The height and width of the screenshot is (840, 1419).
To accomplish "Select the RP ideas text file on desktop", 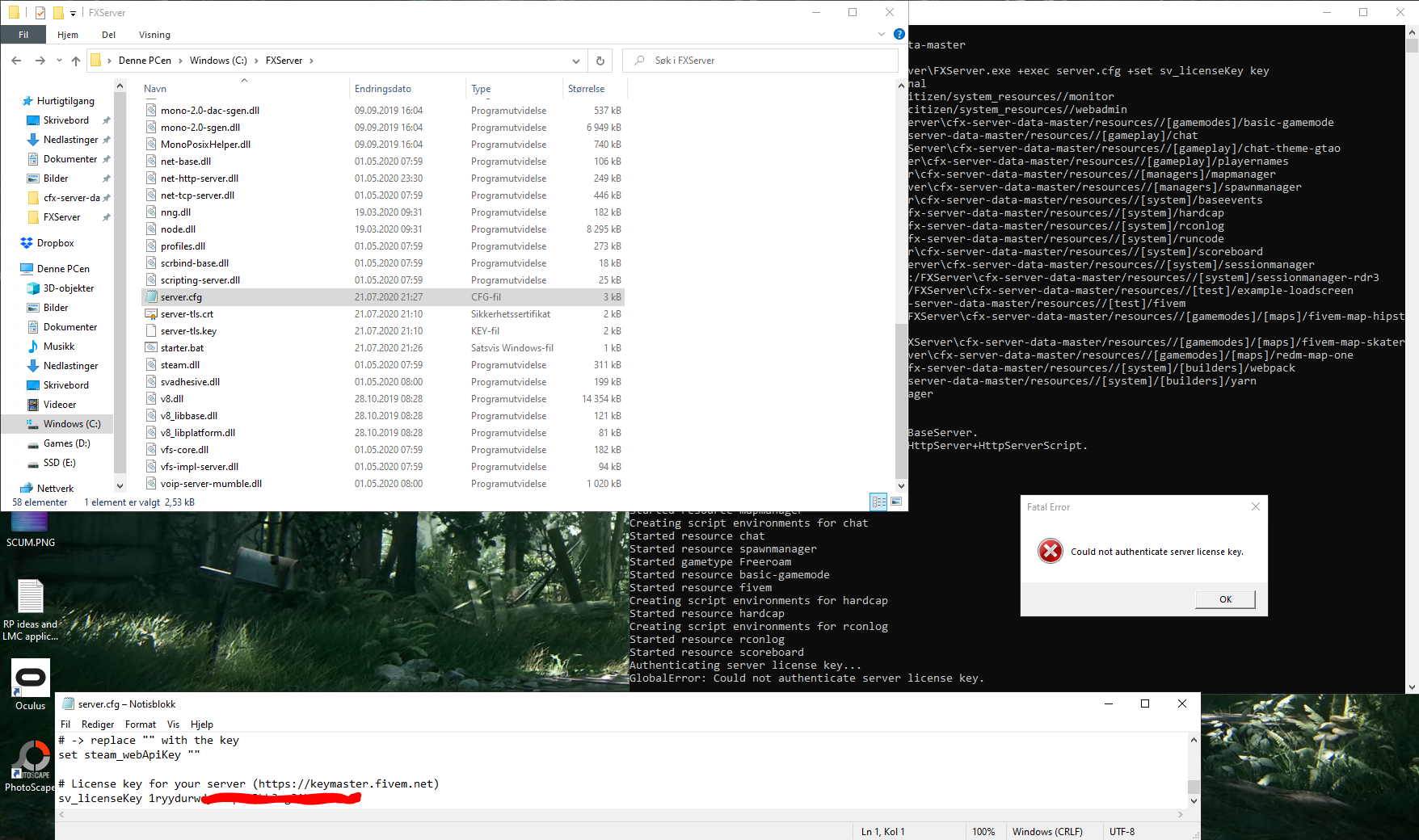I will [31, 611].
